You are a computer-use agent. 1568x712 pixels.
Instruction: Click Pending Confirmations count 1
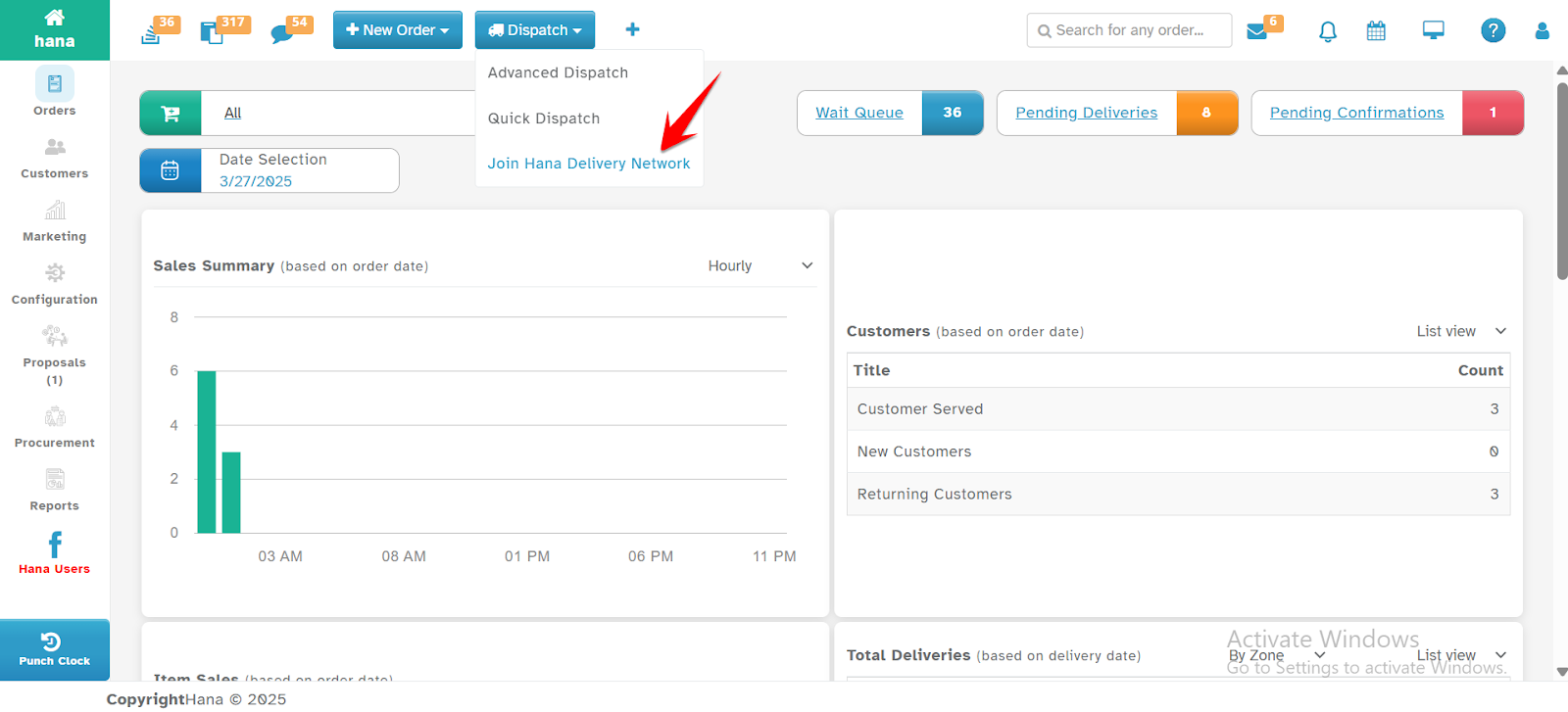click(x=1493, y=113)
